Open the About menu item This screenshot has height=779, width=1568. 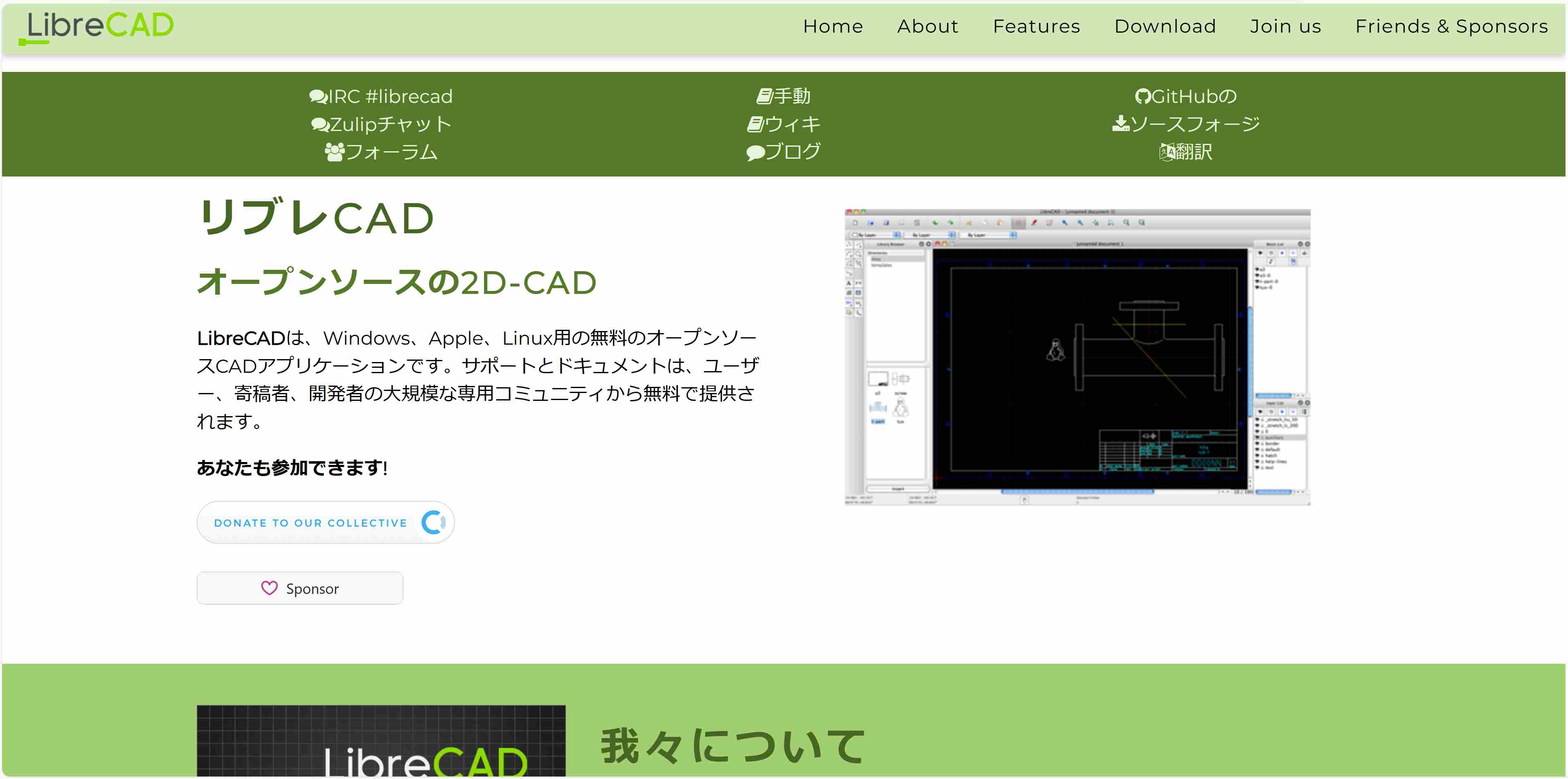tap(928, 26)
